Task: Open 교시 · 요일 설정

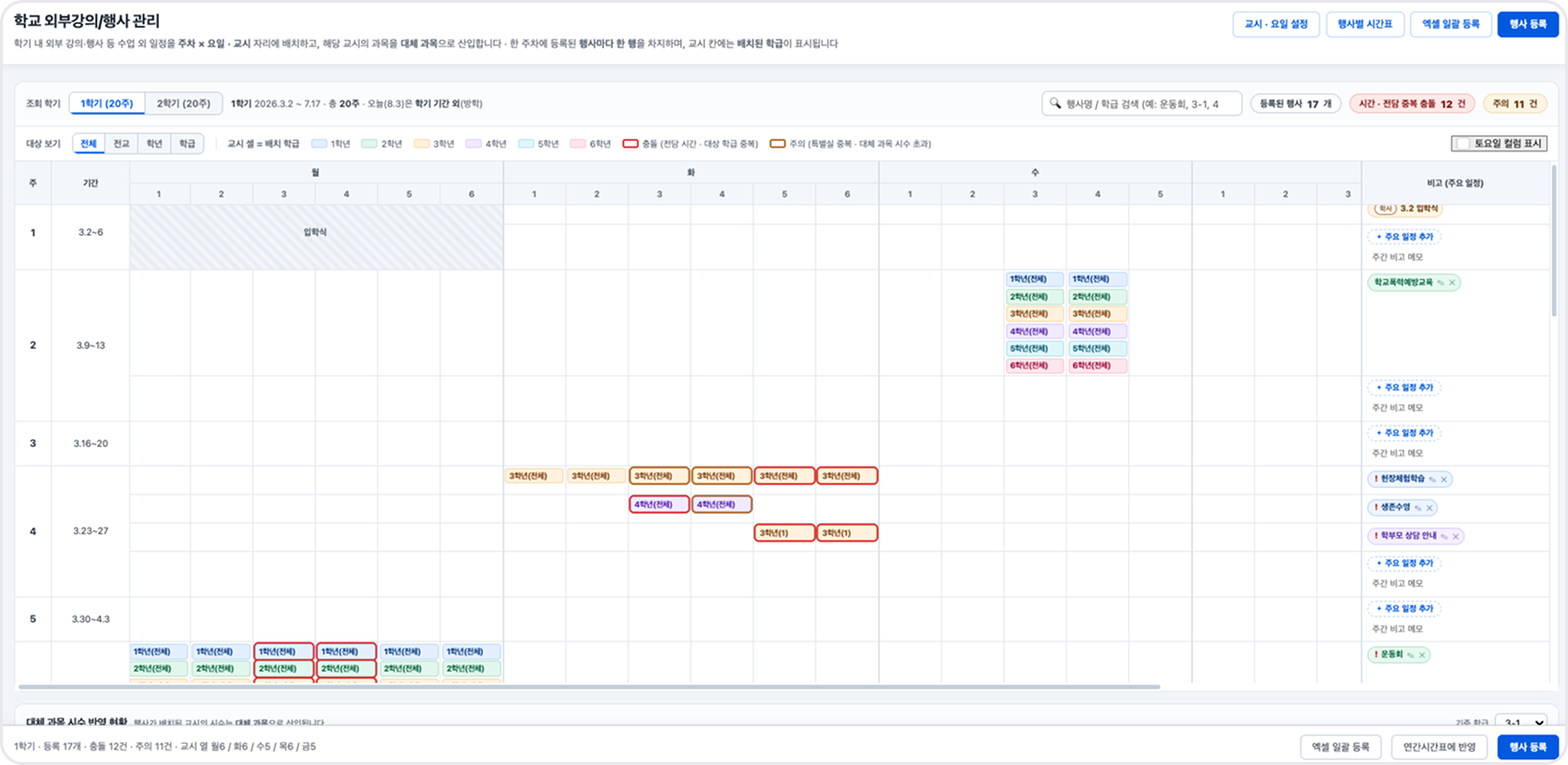Action: pos(1275,24)
